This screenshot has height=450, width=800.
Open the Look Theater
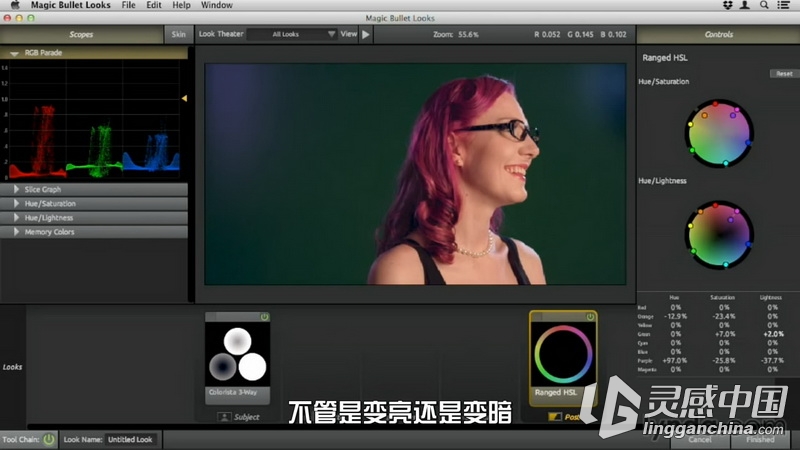click(221, 34)
